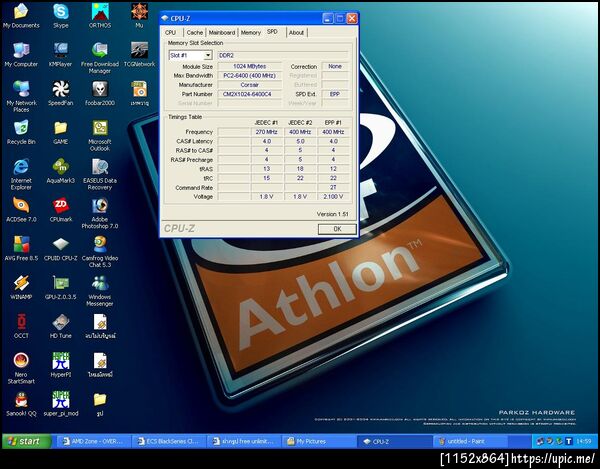This screenshot has width=600, height=469.
Task: Click the Max Bandwidth PC2-6400 field
Action: [249, 76]
